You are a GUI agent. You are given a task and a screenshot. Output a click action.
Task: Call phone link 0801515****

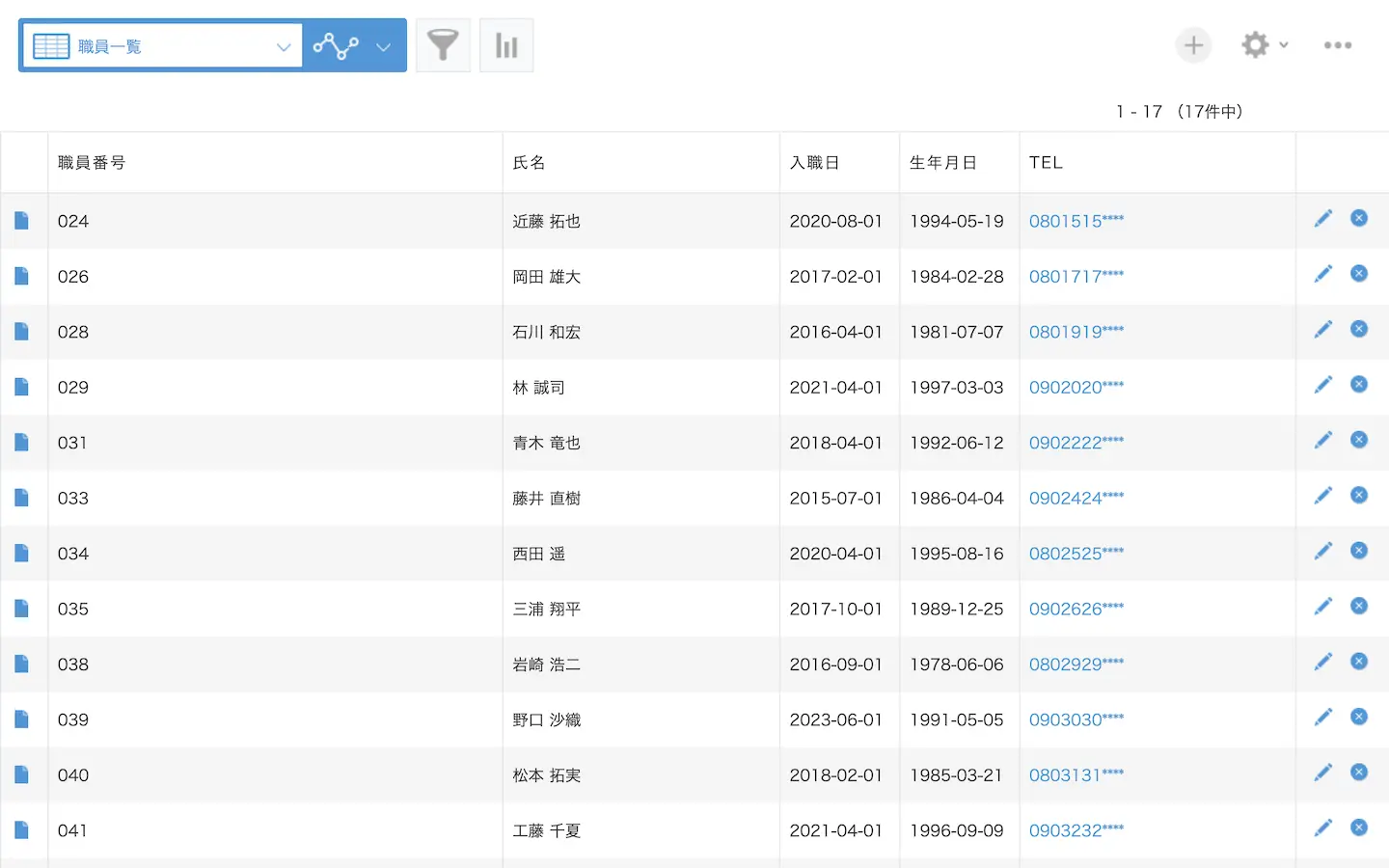[x=1076, y=221]
